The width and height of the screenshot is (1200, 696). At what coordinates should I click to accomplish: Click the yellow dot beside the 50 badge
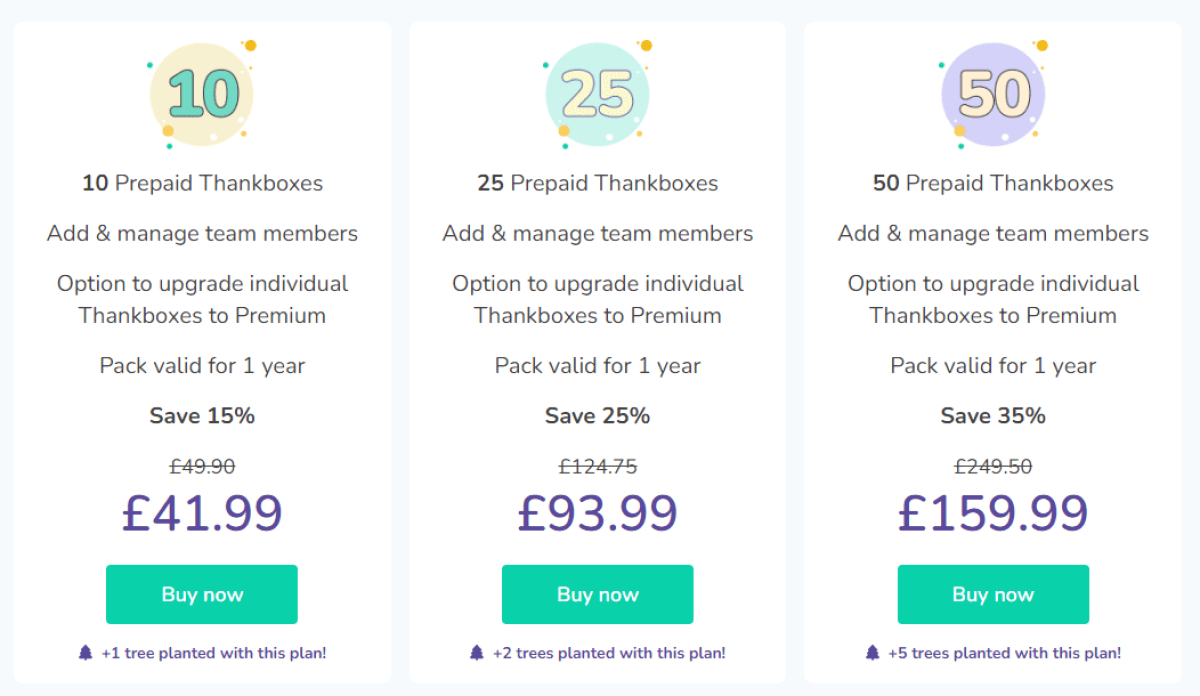pos(1040,45)
